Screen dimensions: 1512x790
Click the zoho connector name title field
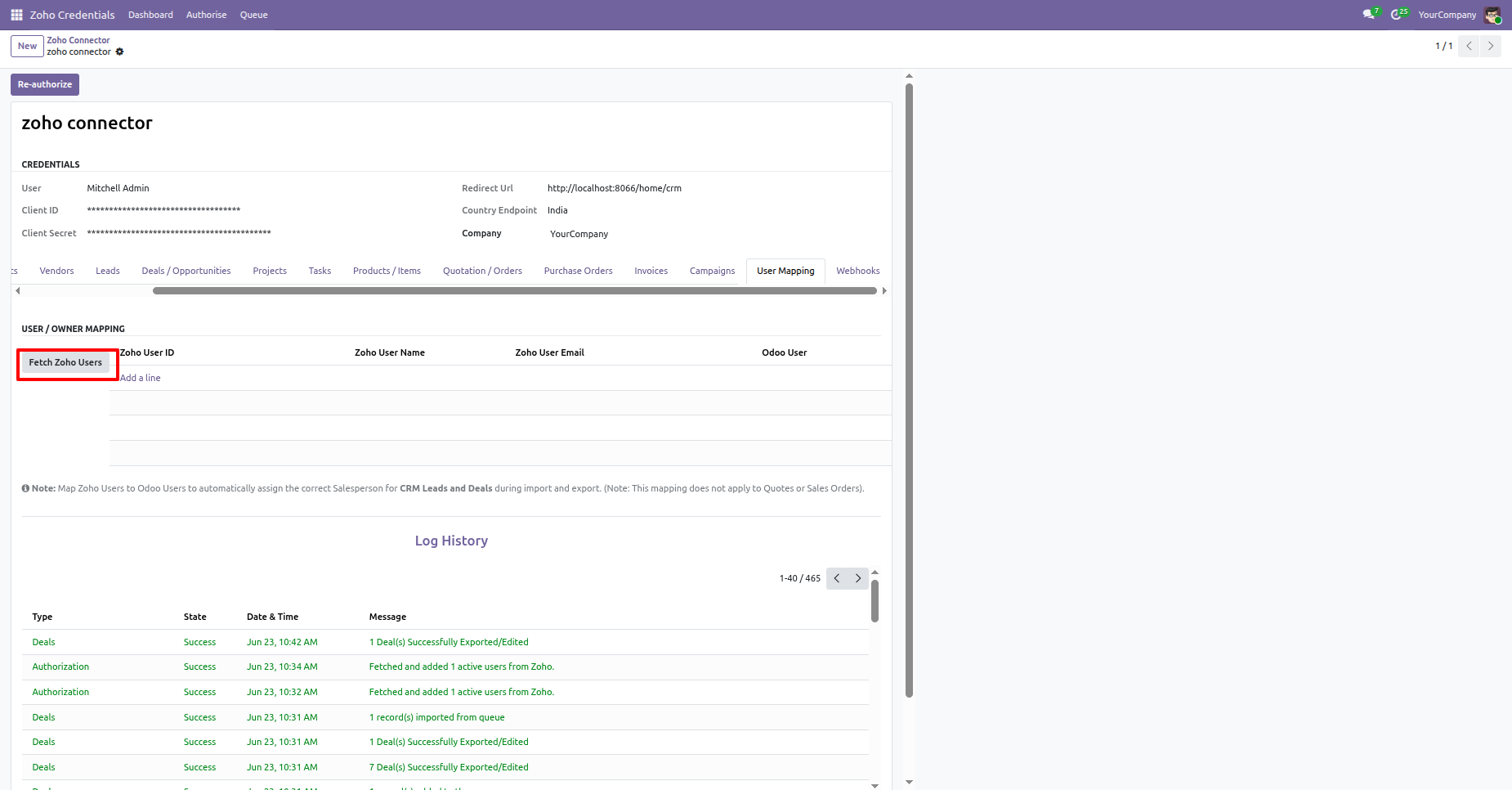pos(87,123)
